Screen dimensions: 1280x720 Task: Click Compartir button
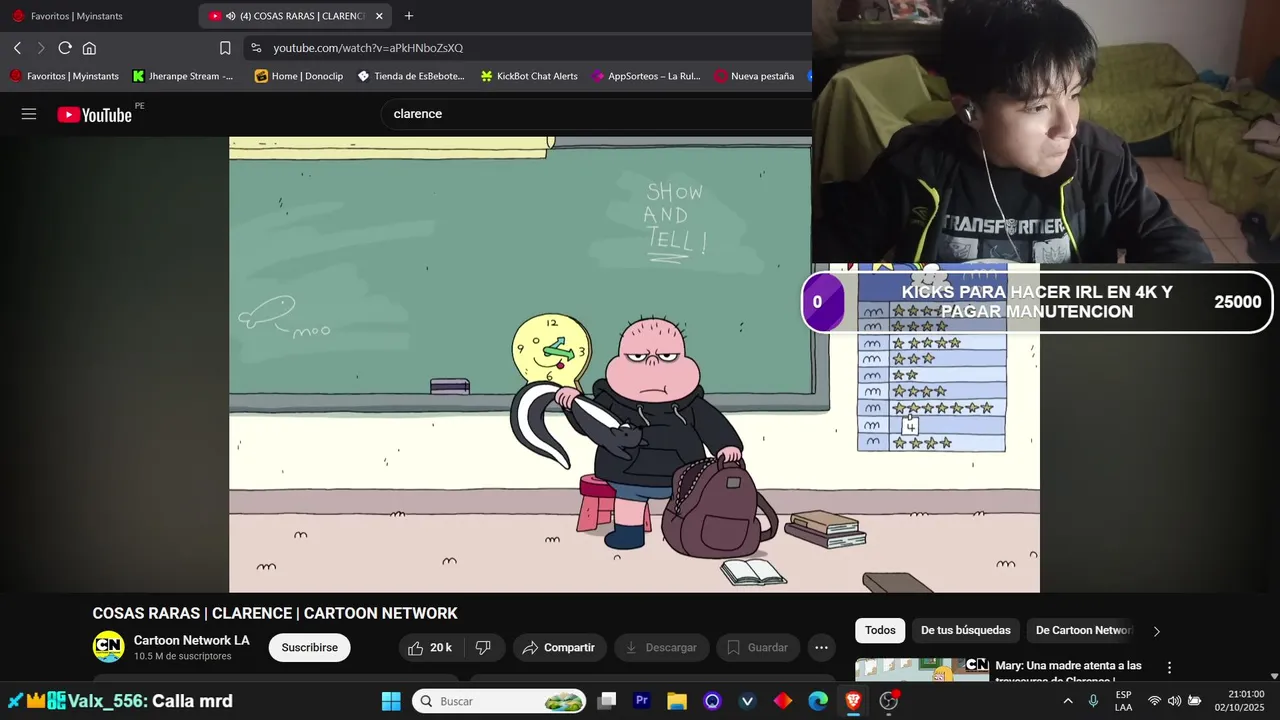[x=559, y=648]
